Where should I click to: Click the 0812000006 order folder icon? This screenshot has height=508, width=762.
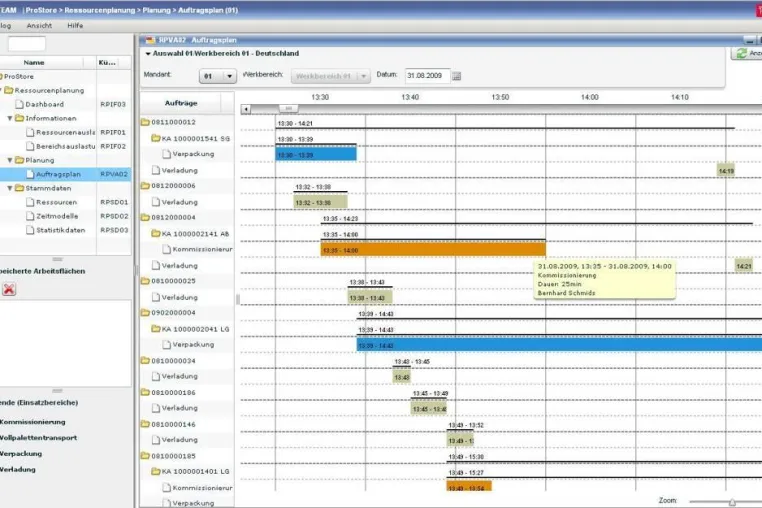coord(145,185)
